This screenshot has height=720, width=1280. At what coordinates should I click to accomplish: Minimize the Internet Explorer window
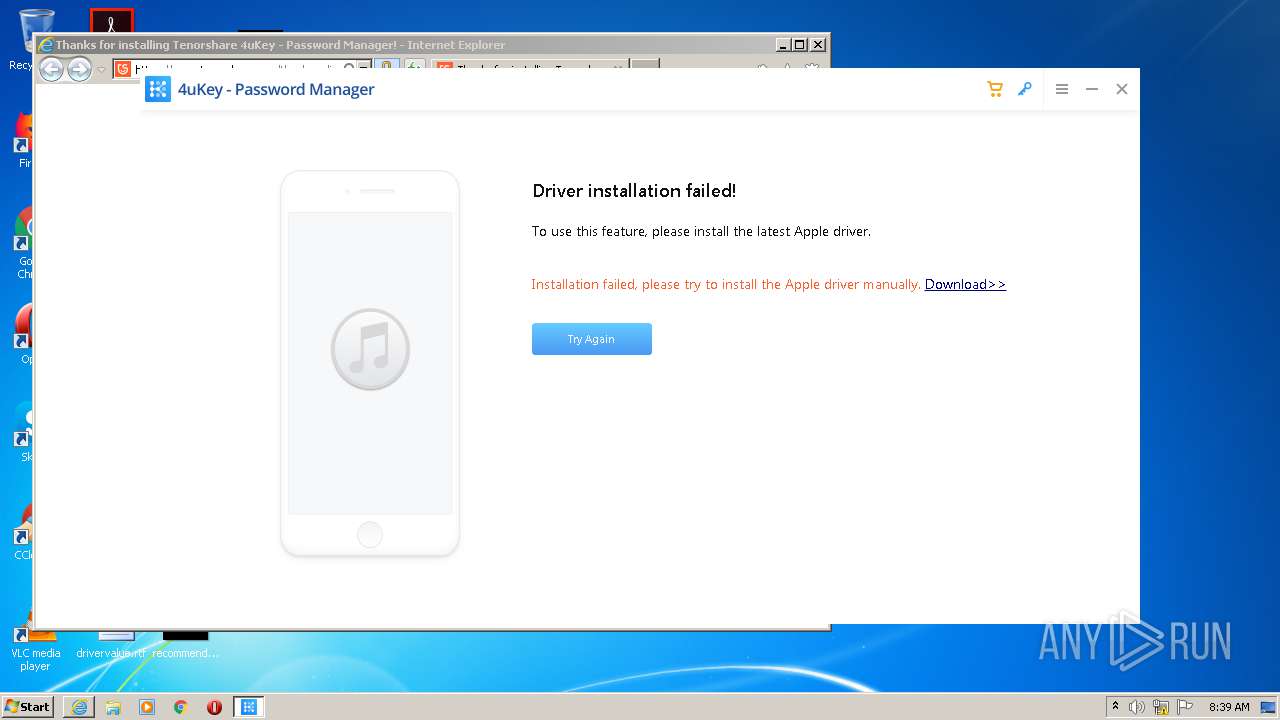(x=783, y=45)
